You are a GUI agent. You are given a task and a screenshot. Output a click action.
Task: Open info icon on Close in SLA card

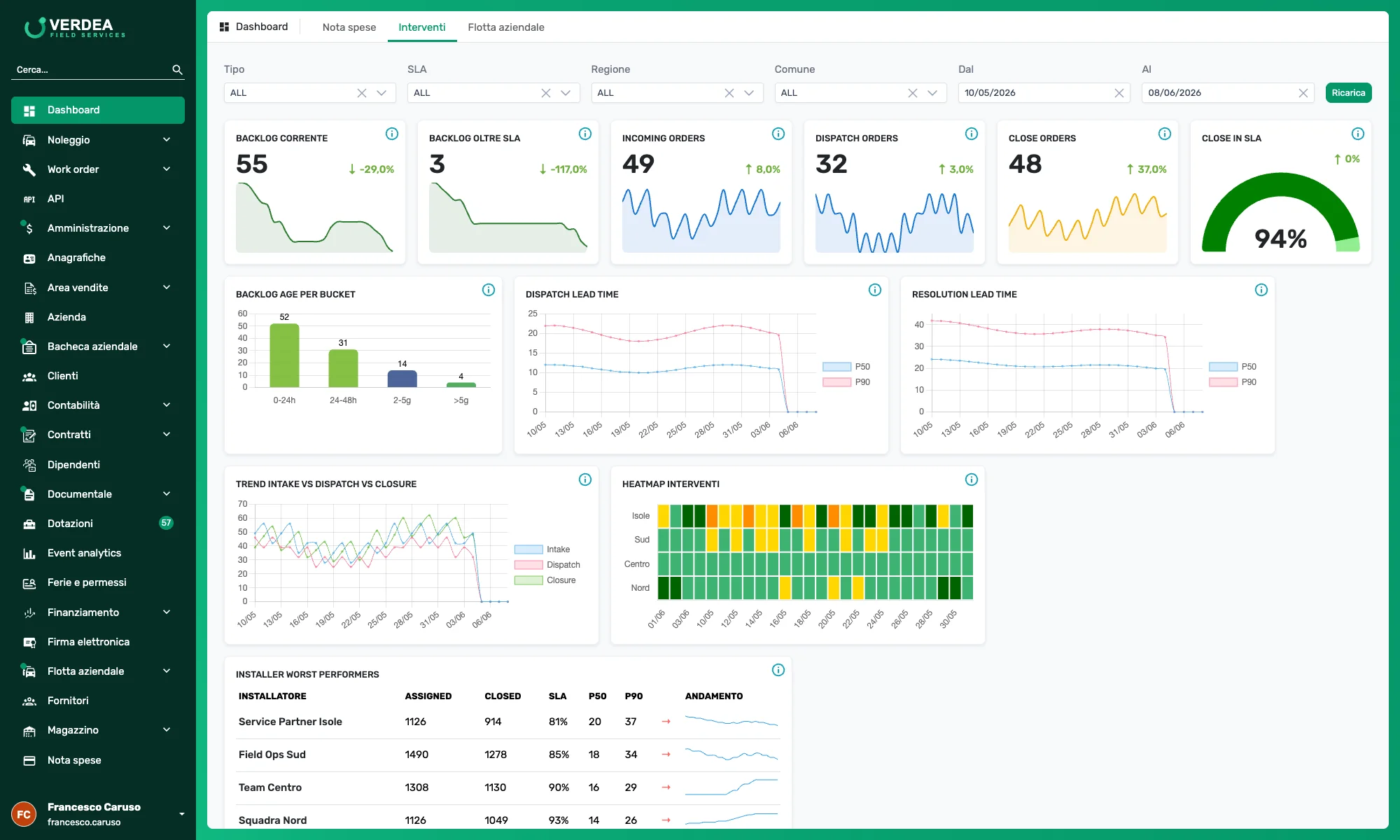[x=1358, y=134]
